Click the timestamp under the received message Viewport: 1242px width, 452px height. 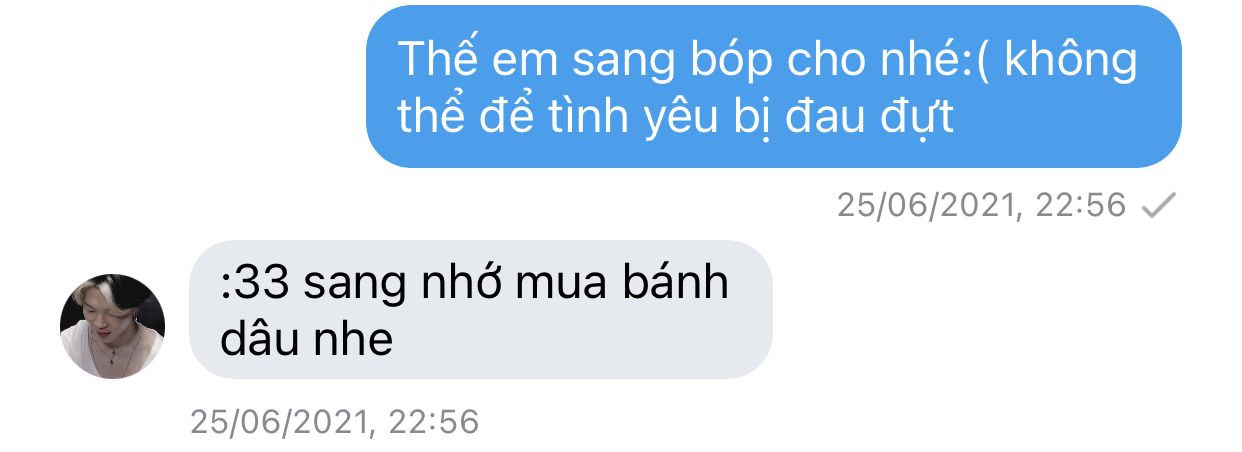point(335,421)
